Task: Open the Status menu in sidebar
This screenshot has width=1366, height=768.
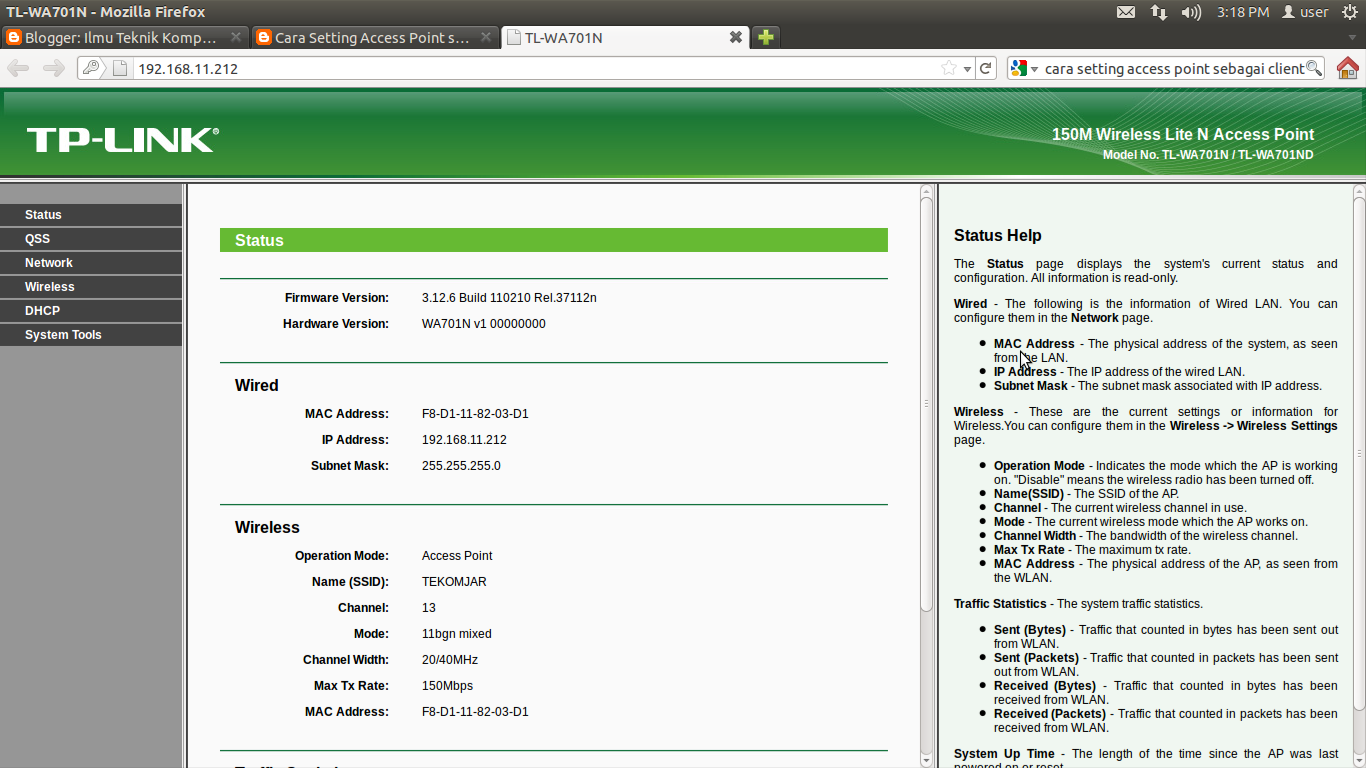Action: (x=91, y=215)
